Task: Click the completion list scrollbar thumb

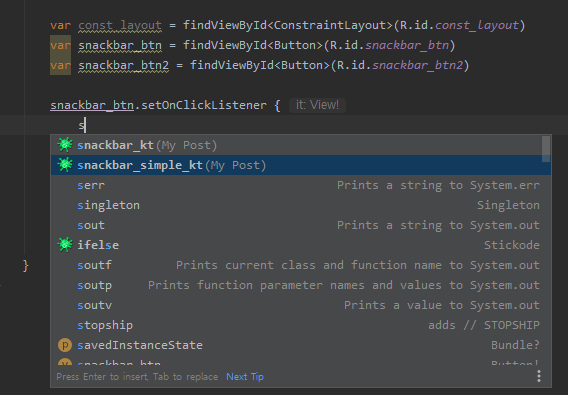Action: (x=546, y=149)
